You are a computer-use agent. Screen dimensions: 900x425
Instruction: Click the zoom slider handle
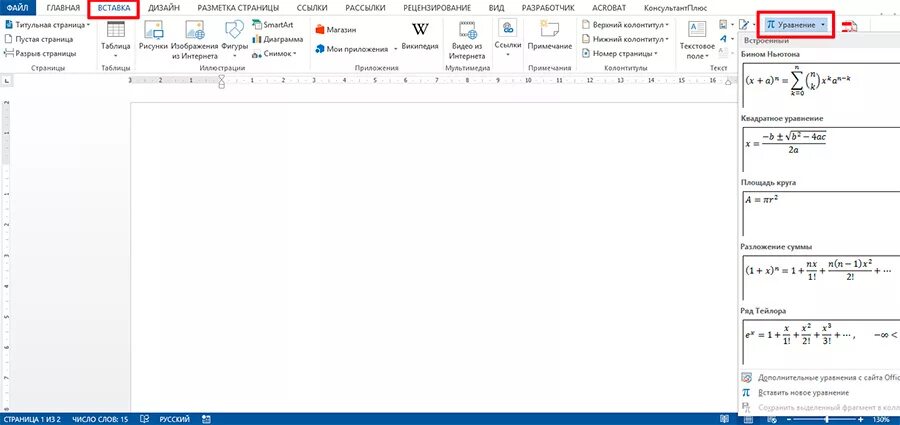tap(827, 419)
